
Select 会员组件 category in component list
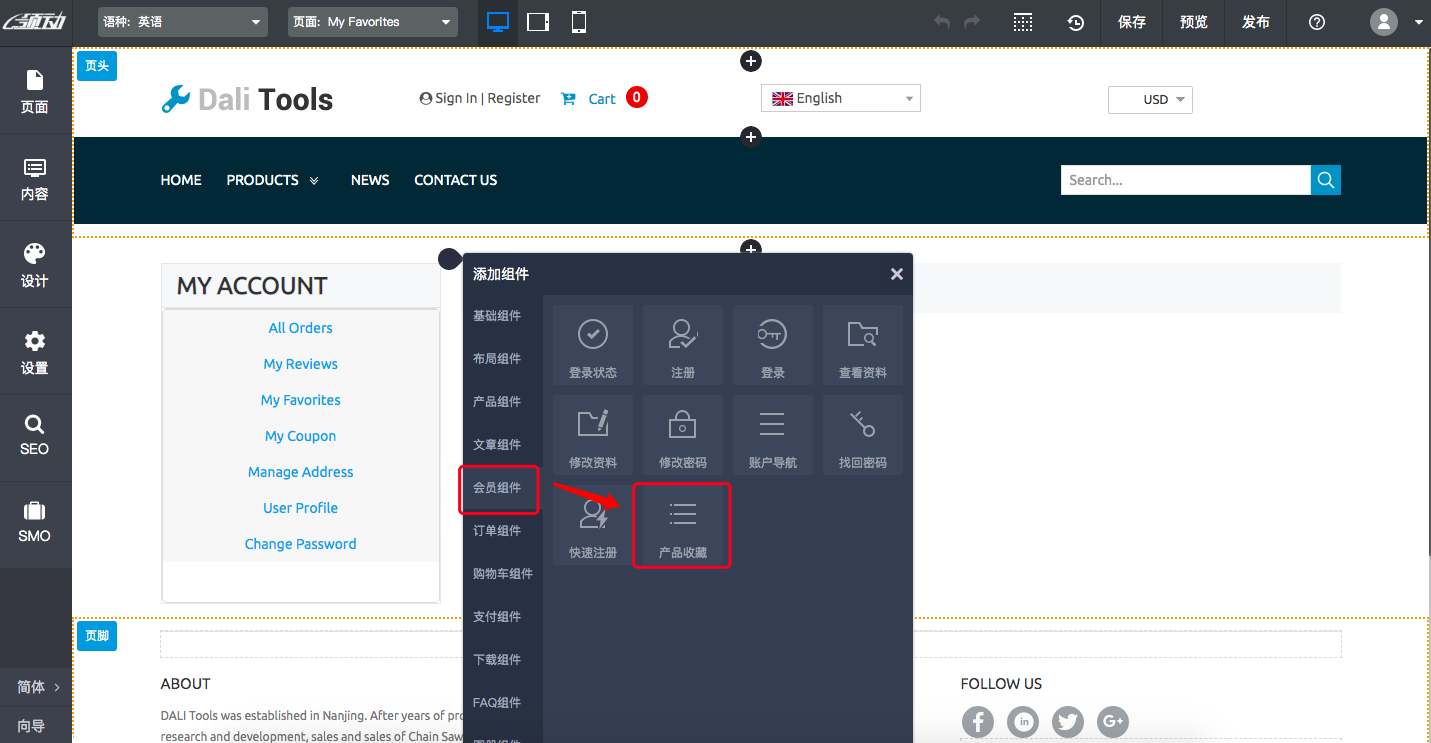[497, 488]
